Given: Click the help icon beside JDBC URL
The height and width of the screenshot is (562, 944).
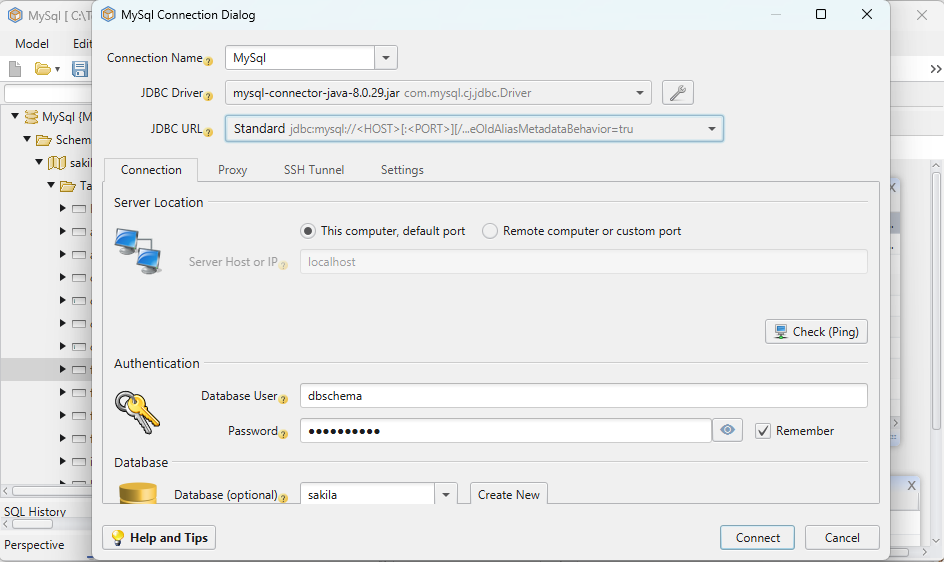Looking at the screenshot, I should tap(209, 132).
